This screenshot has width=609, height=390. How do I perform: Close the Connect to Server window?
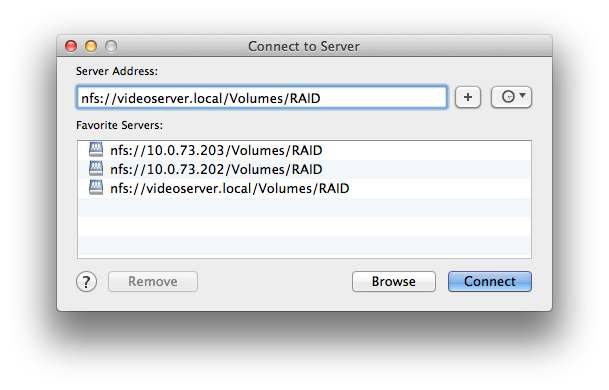point(71,46)
